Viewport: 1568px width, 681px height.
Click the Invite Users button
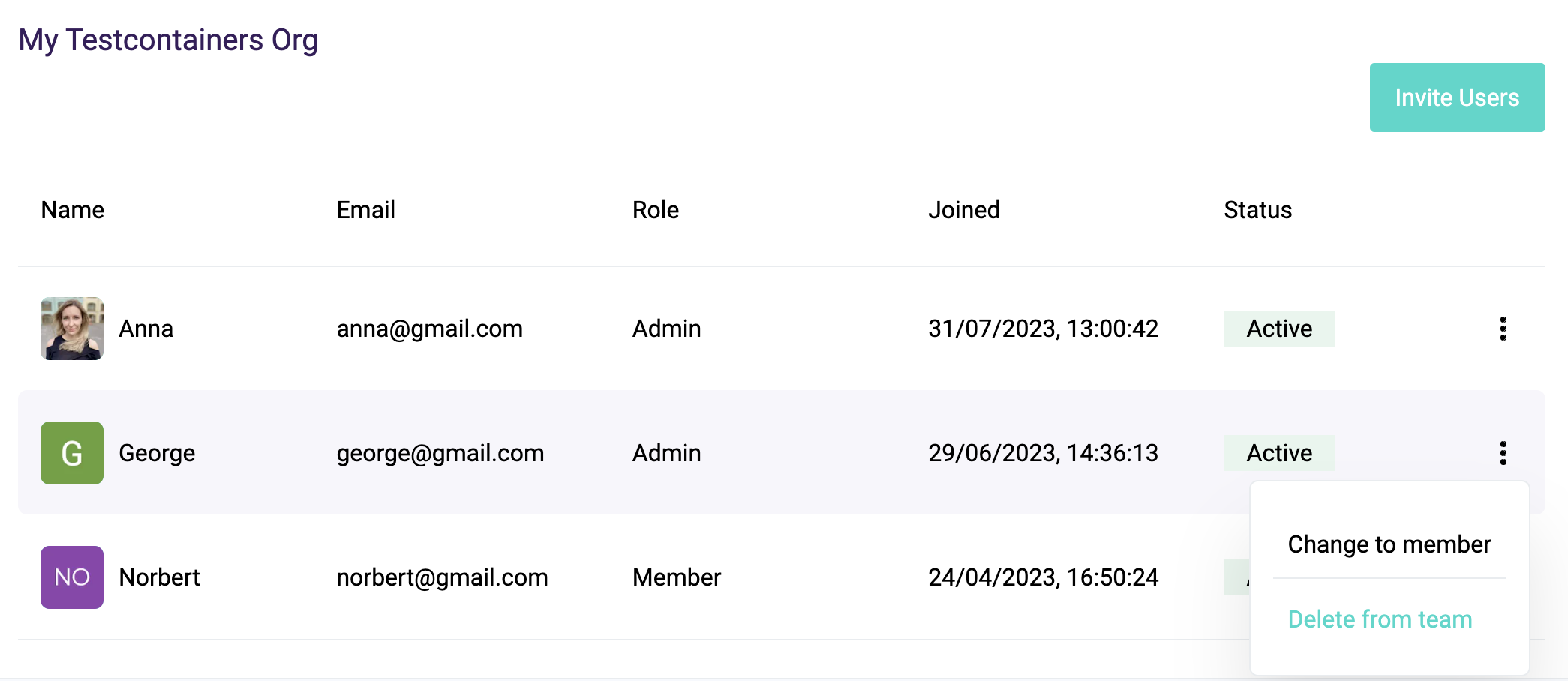pos(1456,97)
